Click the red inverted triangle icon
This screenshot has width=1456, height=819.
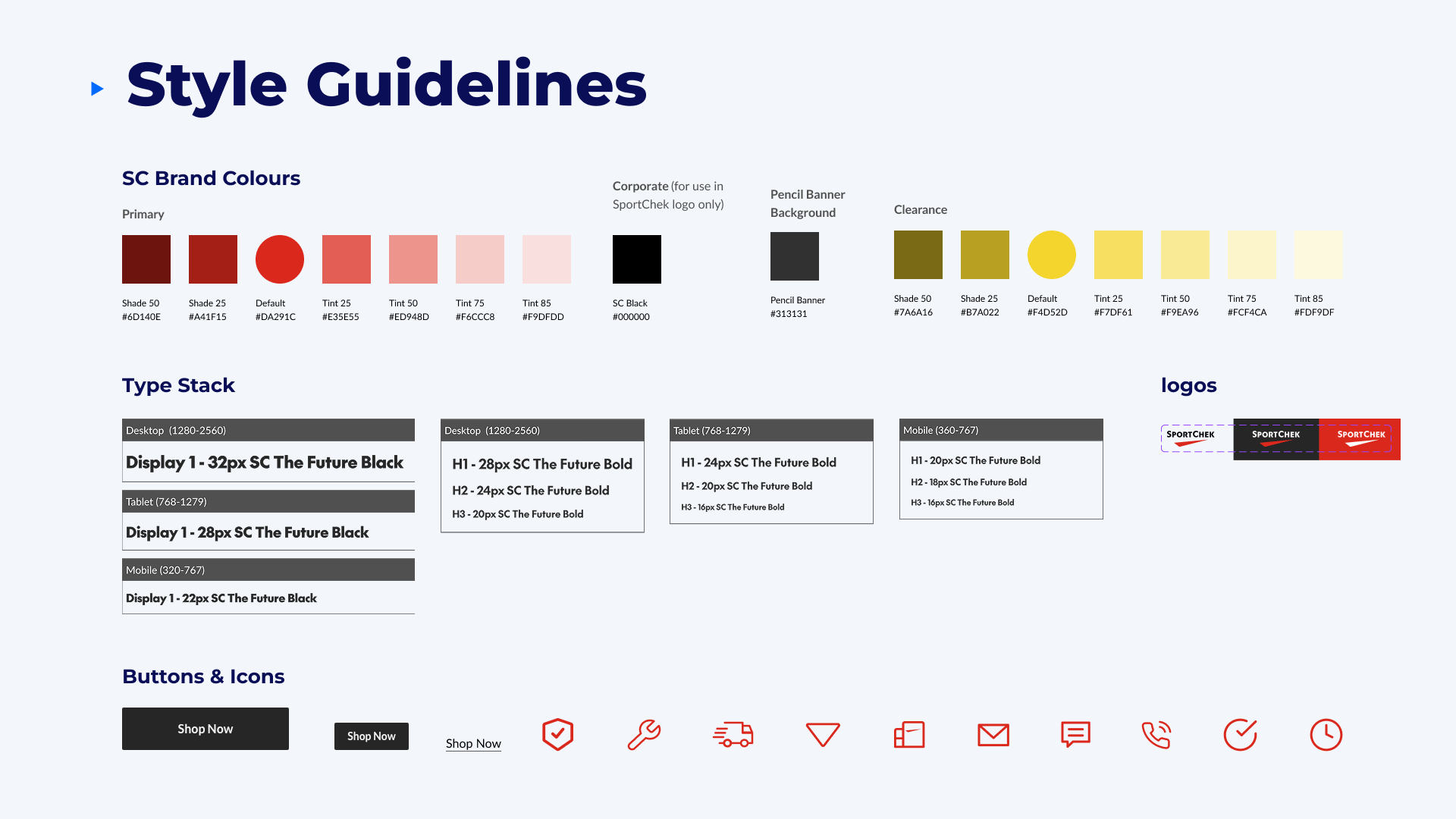click(x=823, y=735)
